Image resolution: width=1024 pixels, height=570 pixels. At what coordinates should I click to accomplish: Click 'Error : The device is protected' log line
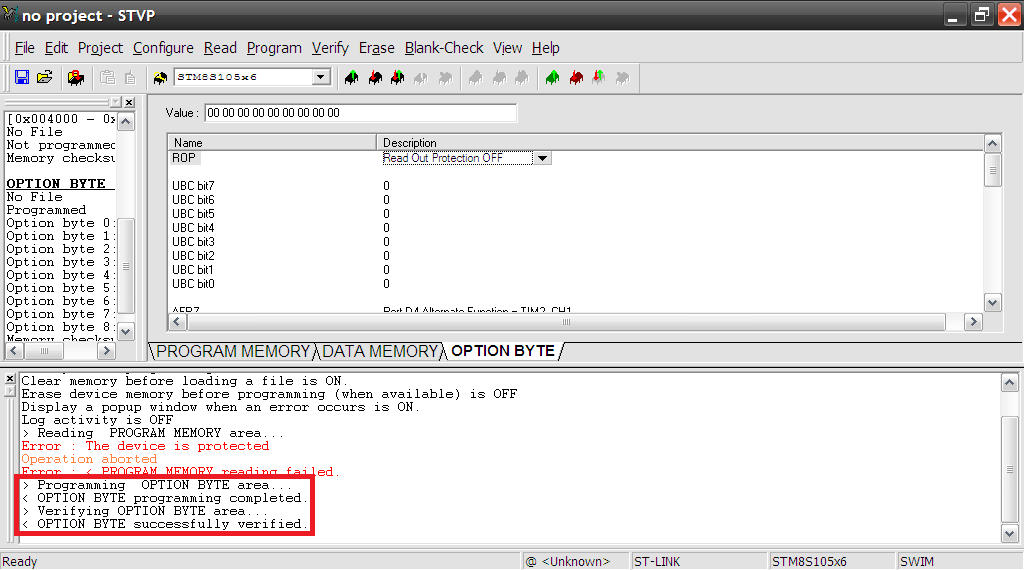click(145, 446)
